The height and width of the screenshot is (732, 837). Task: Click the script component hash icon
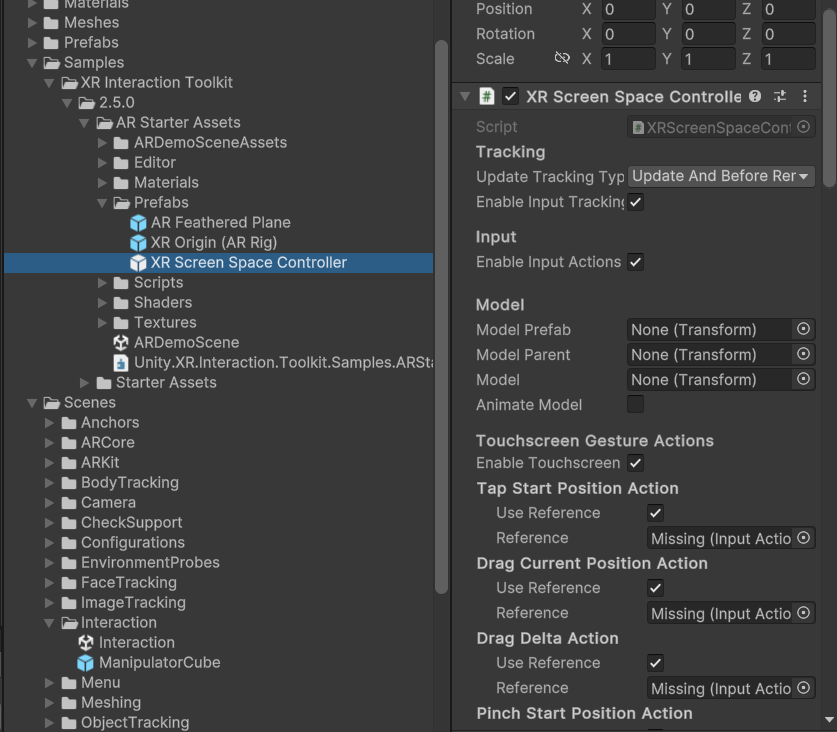tap(487, 97)
